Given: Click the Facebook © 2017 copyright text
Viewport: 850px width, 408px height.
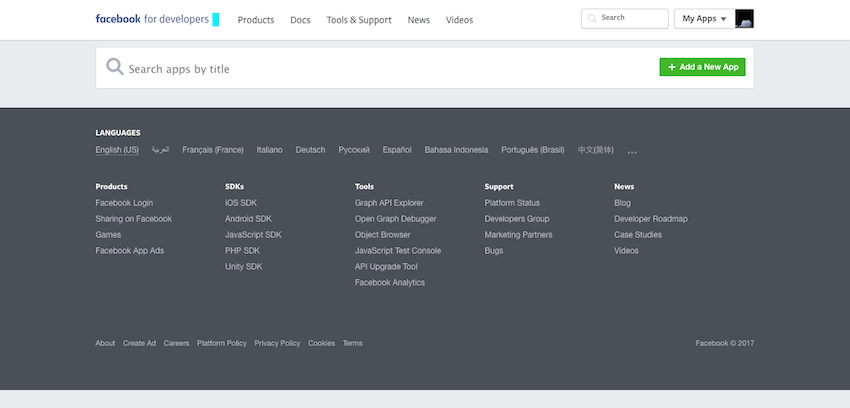Looking at the screenshot, I should tap(725, 343).
